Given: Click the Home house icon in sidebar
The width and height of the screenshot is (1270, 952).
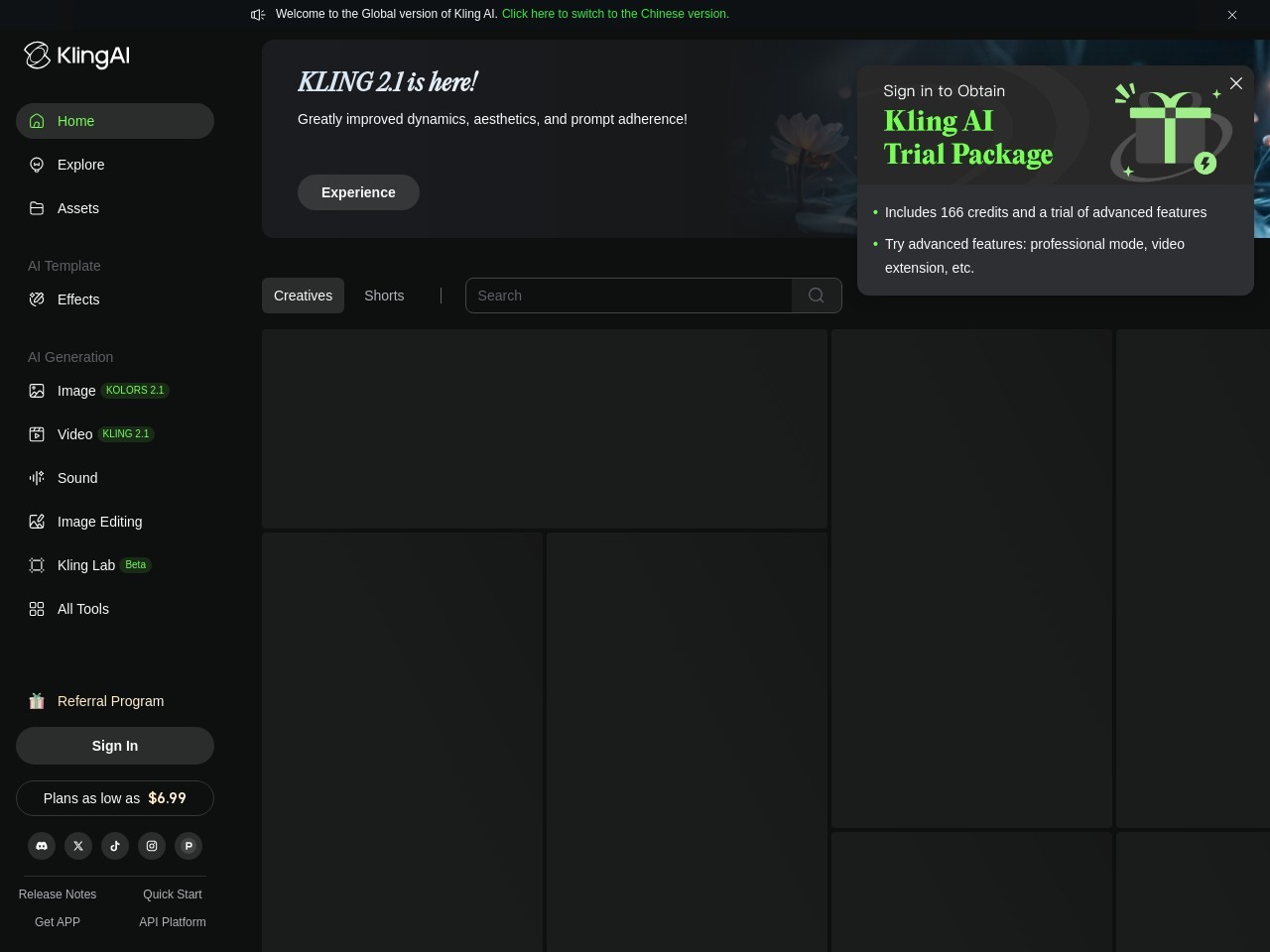Looking at the screenshot, I should point(37,121).
